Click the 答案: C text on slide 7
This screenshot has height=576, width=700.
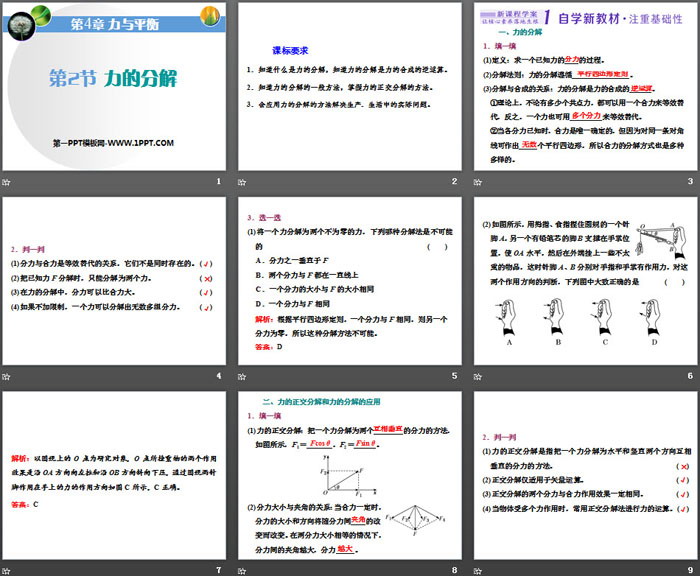coord(25,504)
